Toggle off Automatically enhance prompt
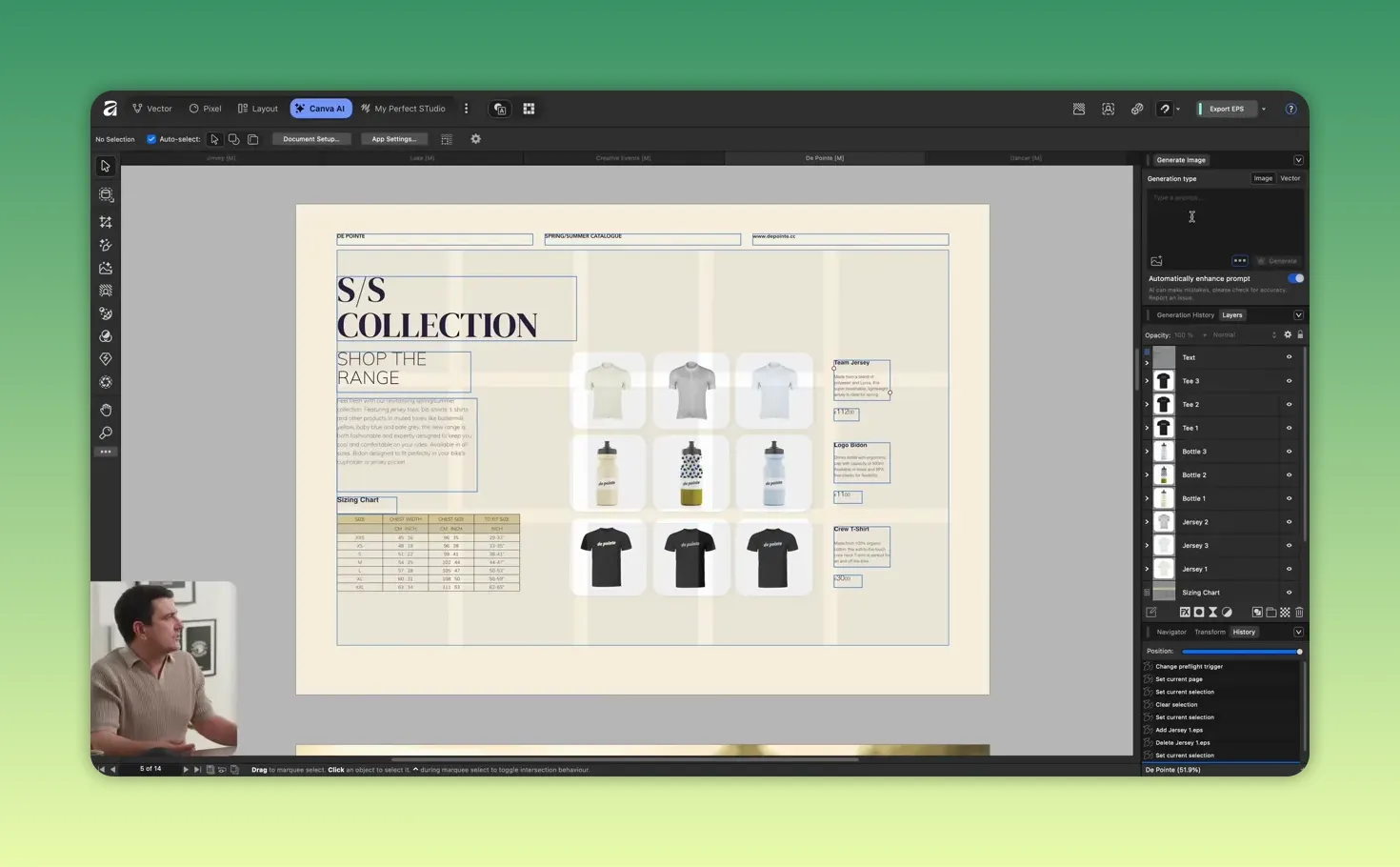Viewport: 1400px width, 867px height. coord(1295,278)
